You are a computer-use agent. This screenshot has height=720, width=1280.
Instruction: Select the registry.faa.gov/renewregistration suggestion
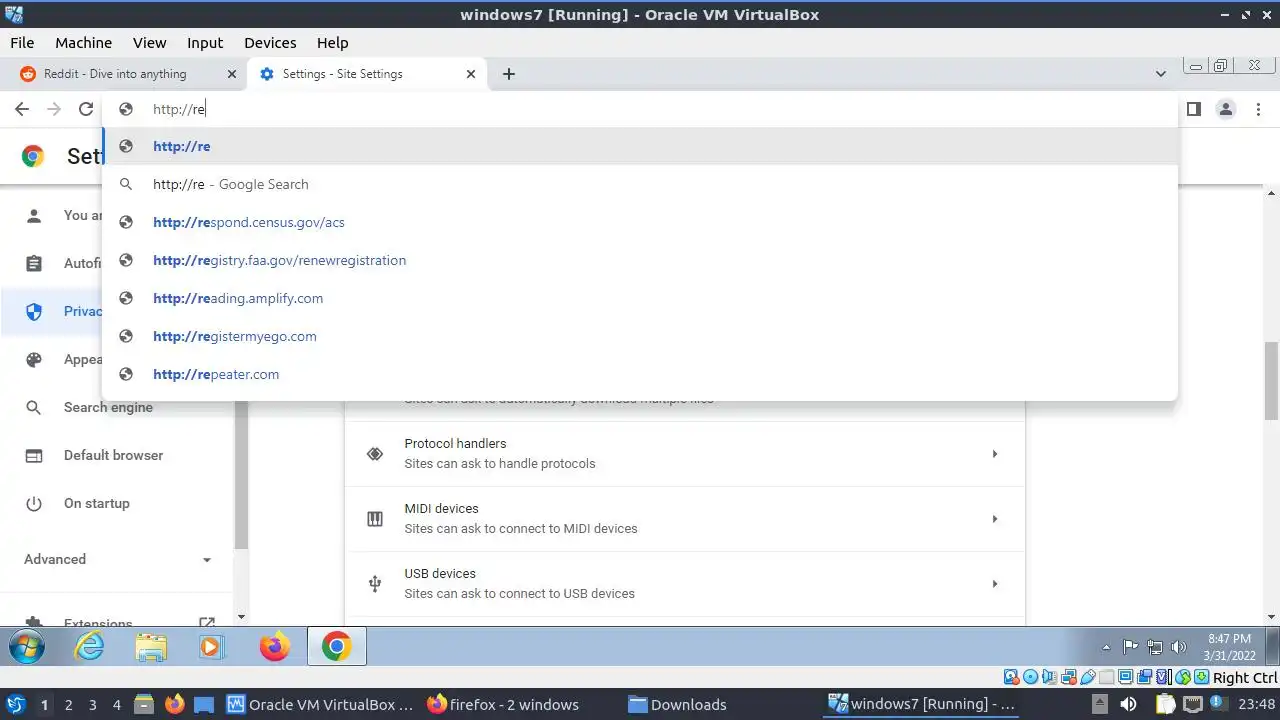(x=640, y=260)
